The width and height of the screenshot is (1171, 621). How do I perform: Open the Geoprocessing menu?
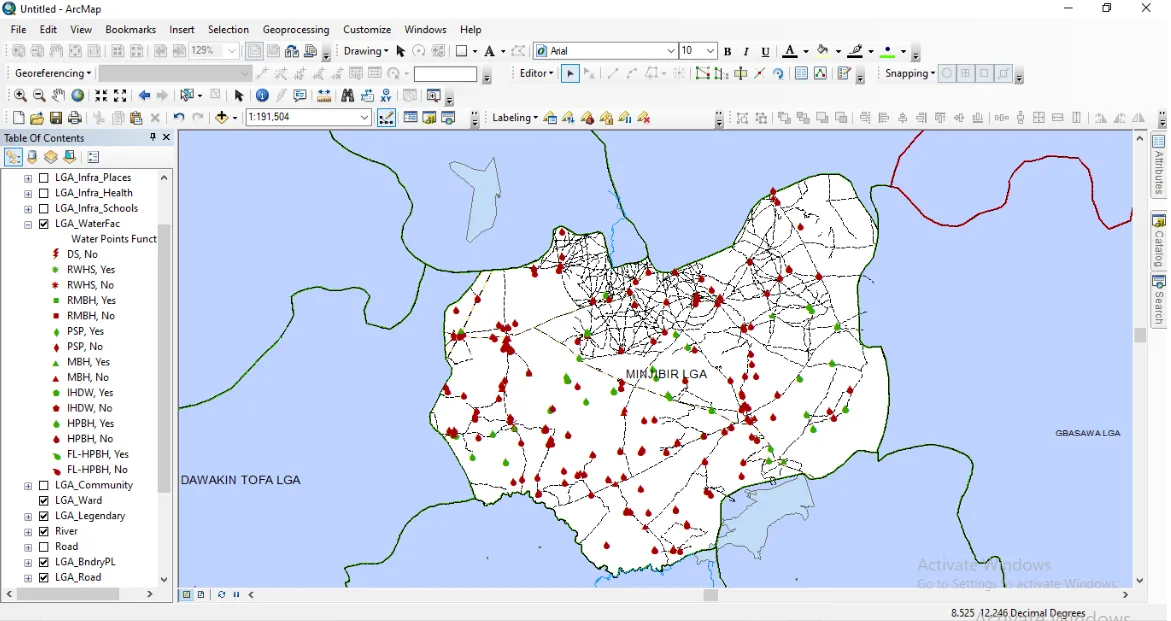coord(296,29)
